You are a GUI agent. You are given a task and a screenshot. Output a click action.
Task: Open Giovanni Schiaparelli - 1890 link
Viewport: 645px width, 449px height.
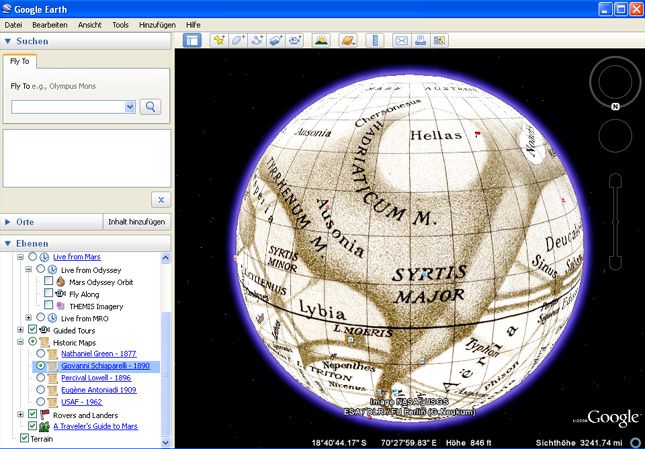point(105,366)
